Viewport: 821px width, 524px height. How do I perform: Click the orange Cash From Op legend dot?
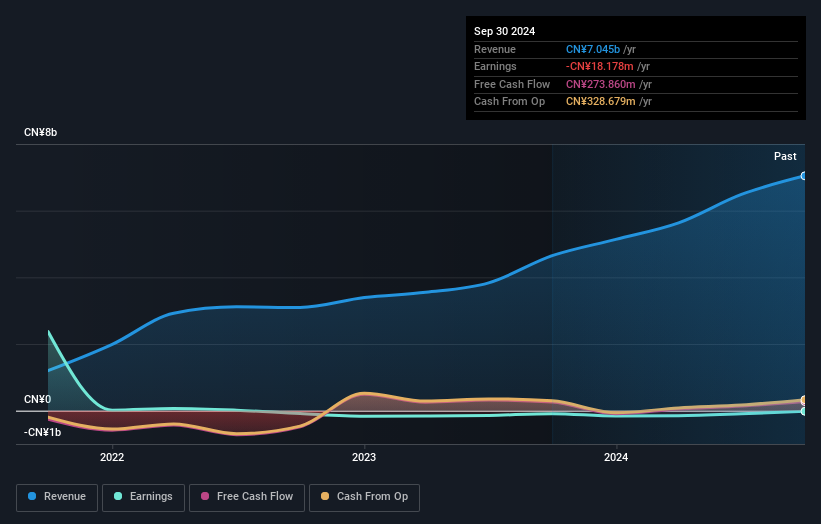[325, 496]
